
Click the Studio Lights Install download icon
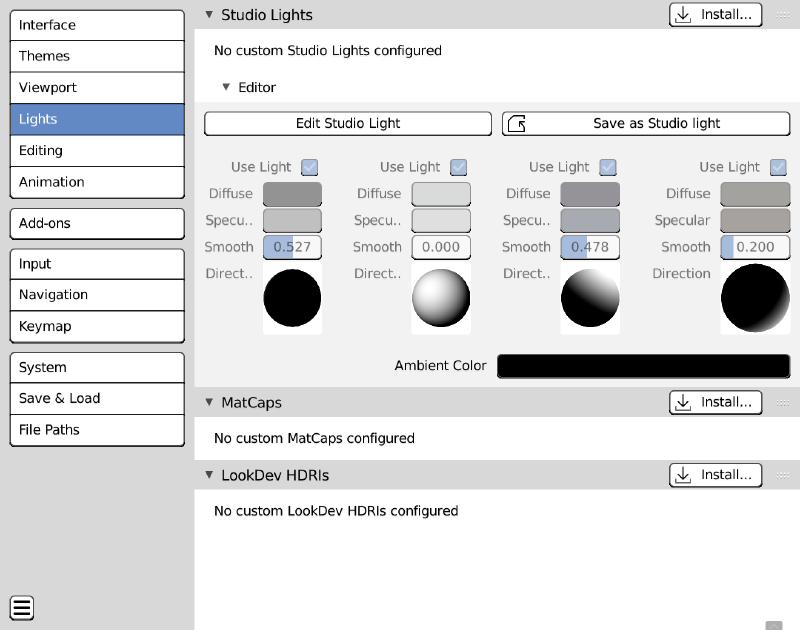(x=684, y=15)
